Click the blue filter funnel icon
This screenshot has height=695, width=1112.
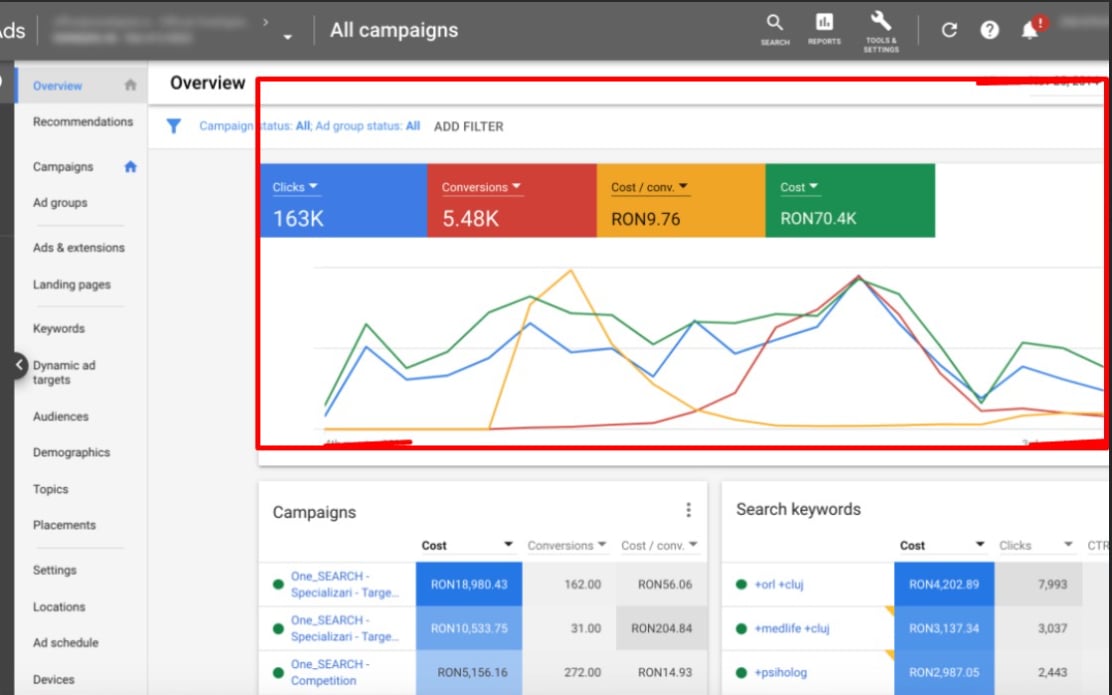pos(174,126)
